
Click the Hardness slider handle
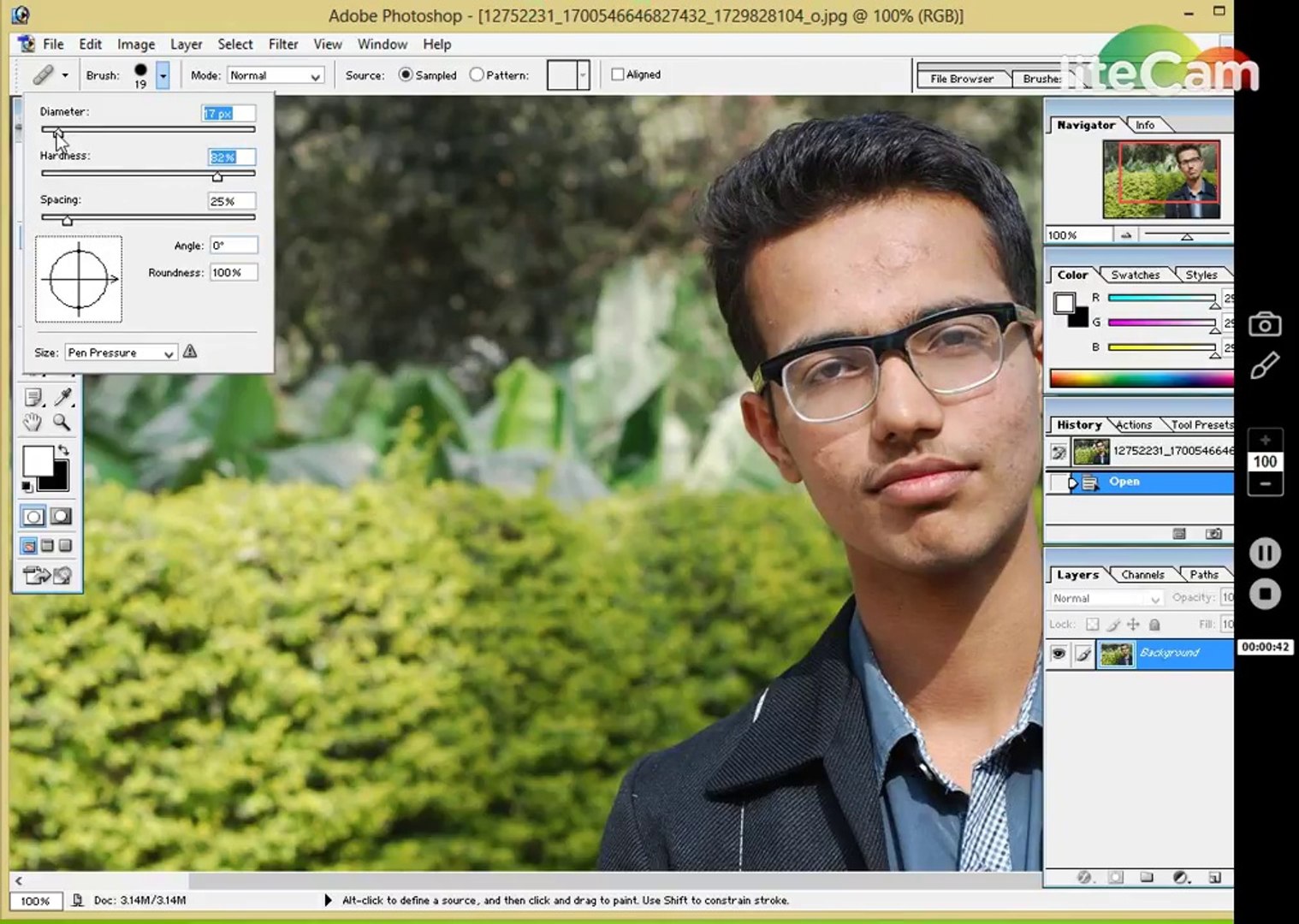pyautogui.click(x=217, y=176)
